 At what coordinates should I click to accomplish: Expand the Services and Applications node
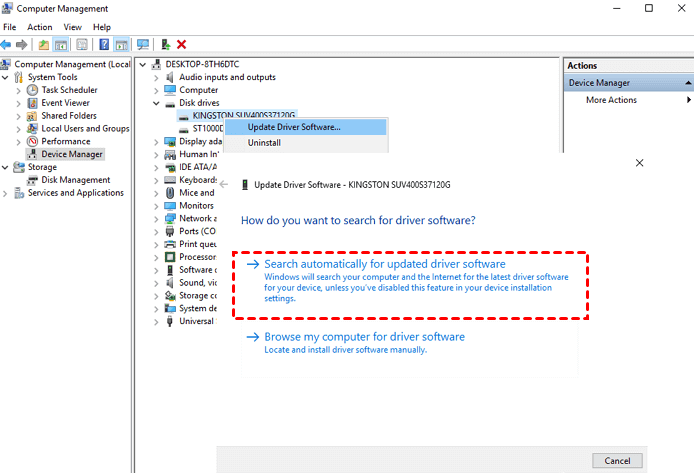5,193
